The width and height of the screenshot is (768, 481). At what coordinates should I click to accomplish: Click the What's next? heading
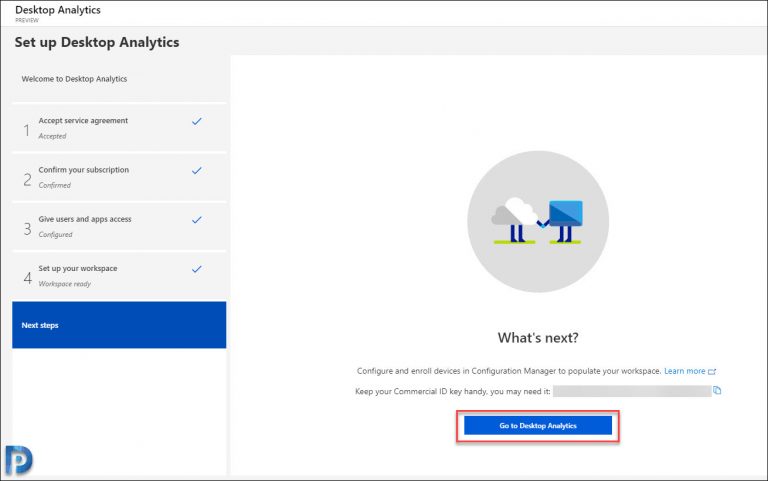pos(538,337)
